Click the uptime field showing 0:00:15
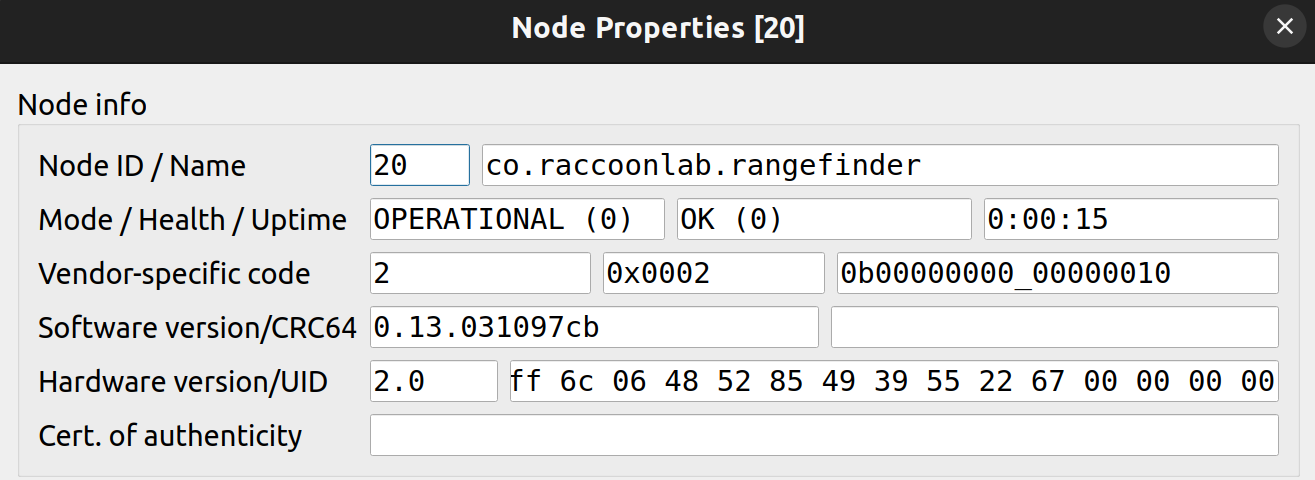 1131,219
